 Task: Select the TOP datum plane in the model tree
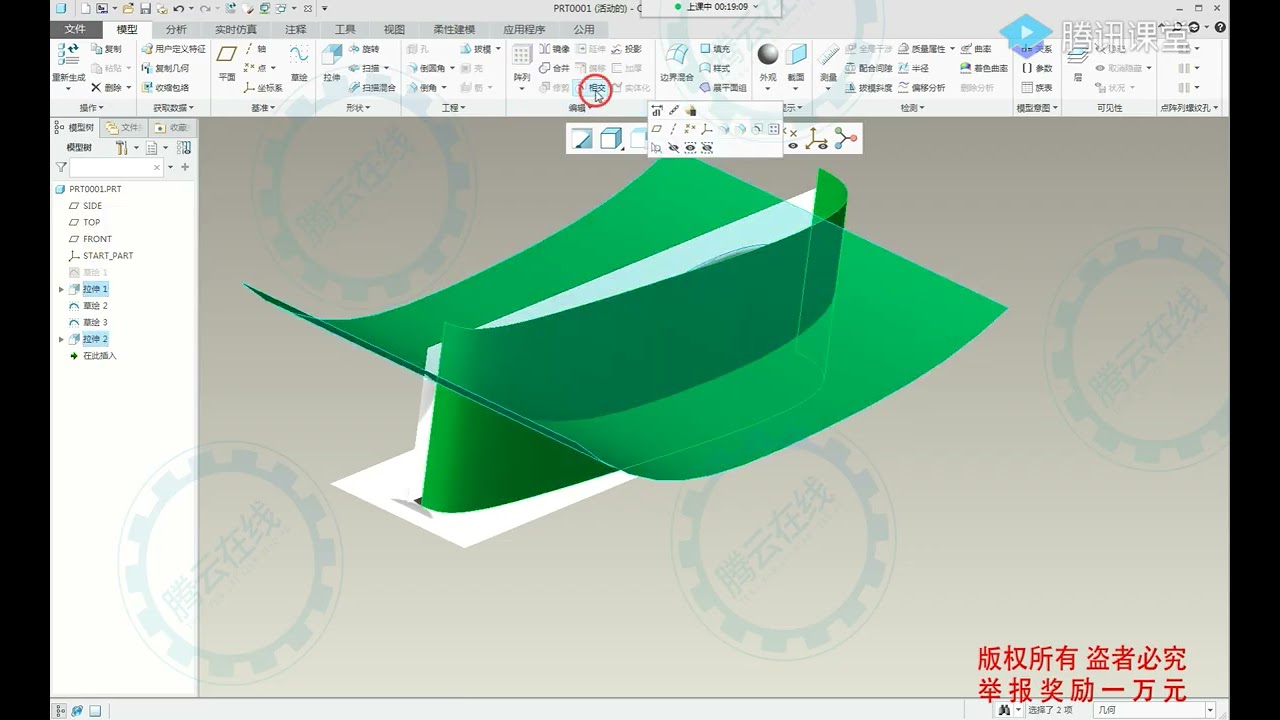pos(91,222)
